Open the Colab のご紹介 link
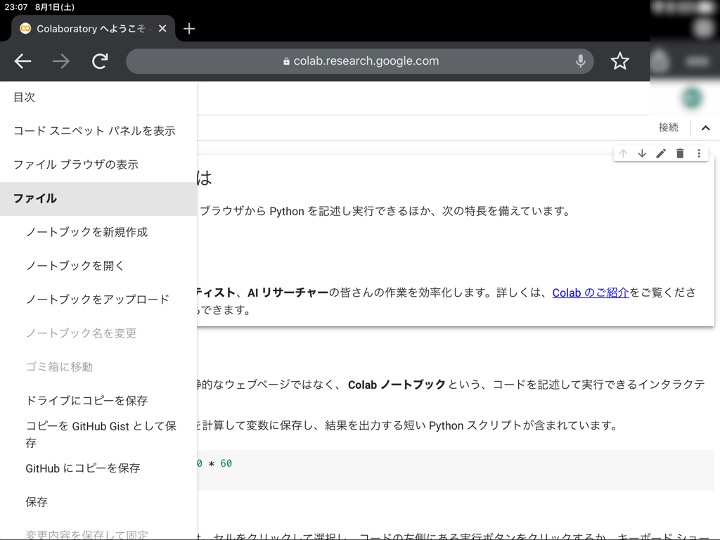Viewport: 720px width, 540px height. coord(590,292)
